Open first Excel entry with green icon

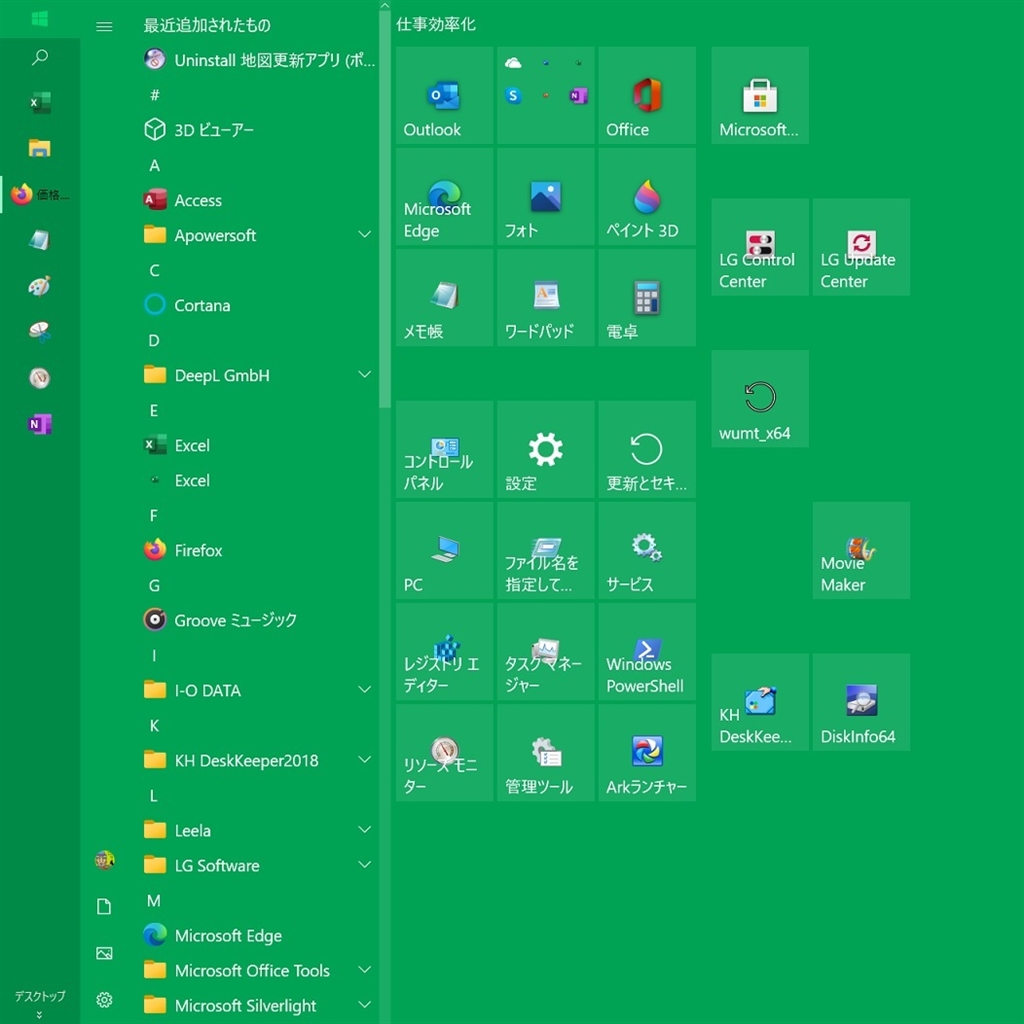[x=258, y=445]
